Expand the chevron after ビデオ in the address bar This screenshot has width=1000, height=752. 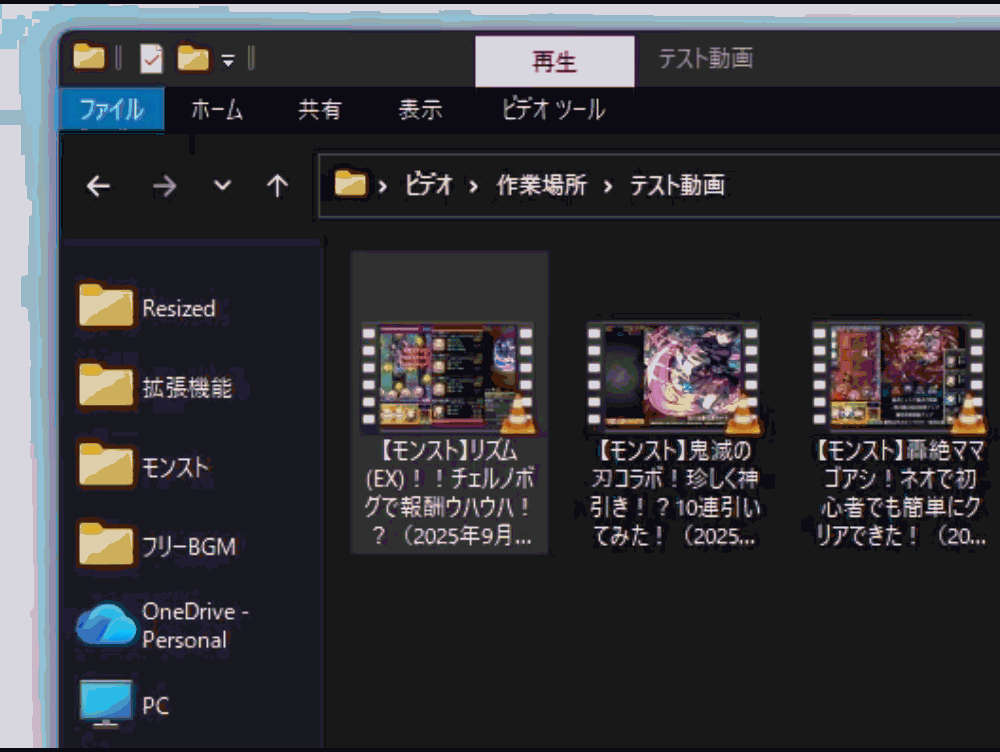(x=474, y=185)
